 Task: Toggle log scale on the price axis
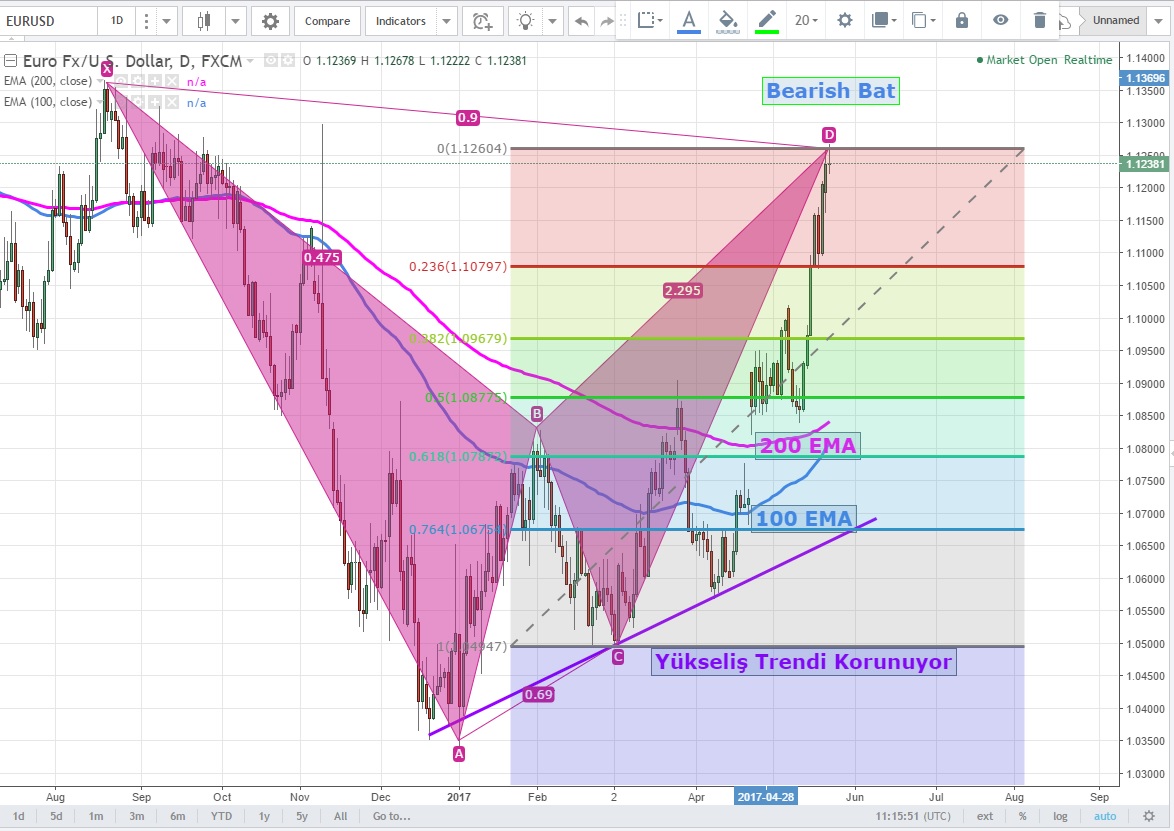[1060, 816]
